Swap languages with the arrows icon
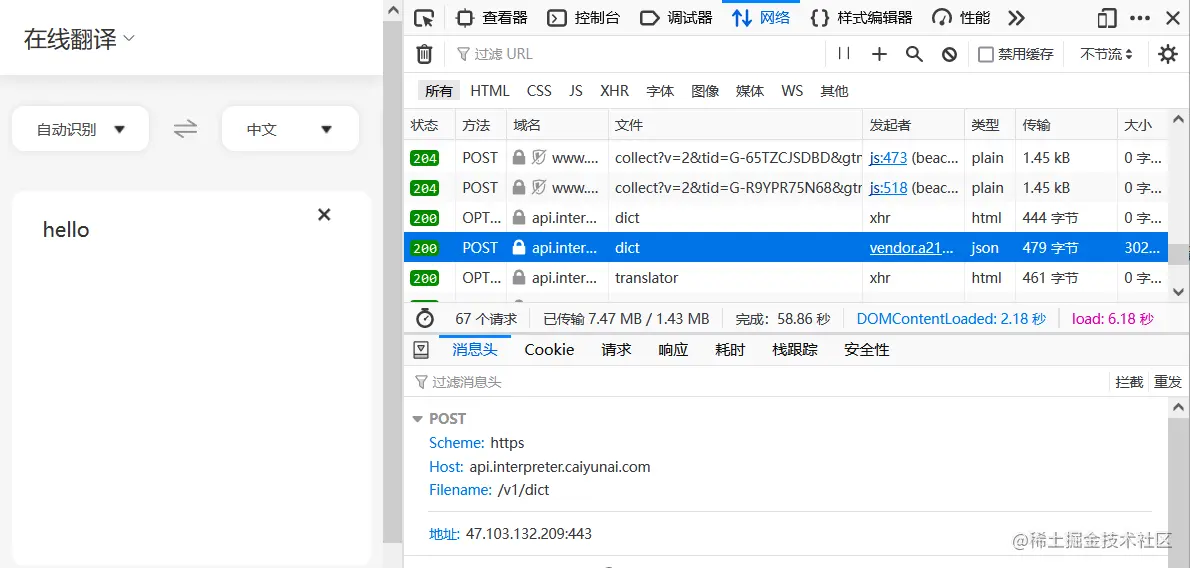This screenshot has width=1190, height=568. [x=185, y=129]
